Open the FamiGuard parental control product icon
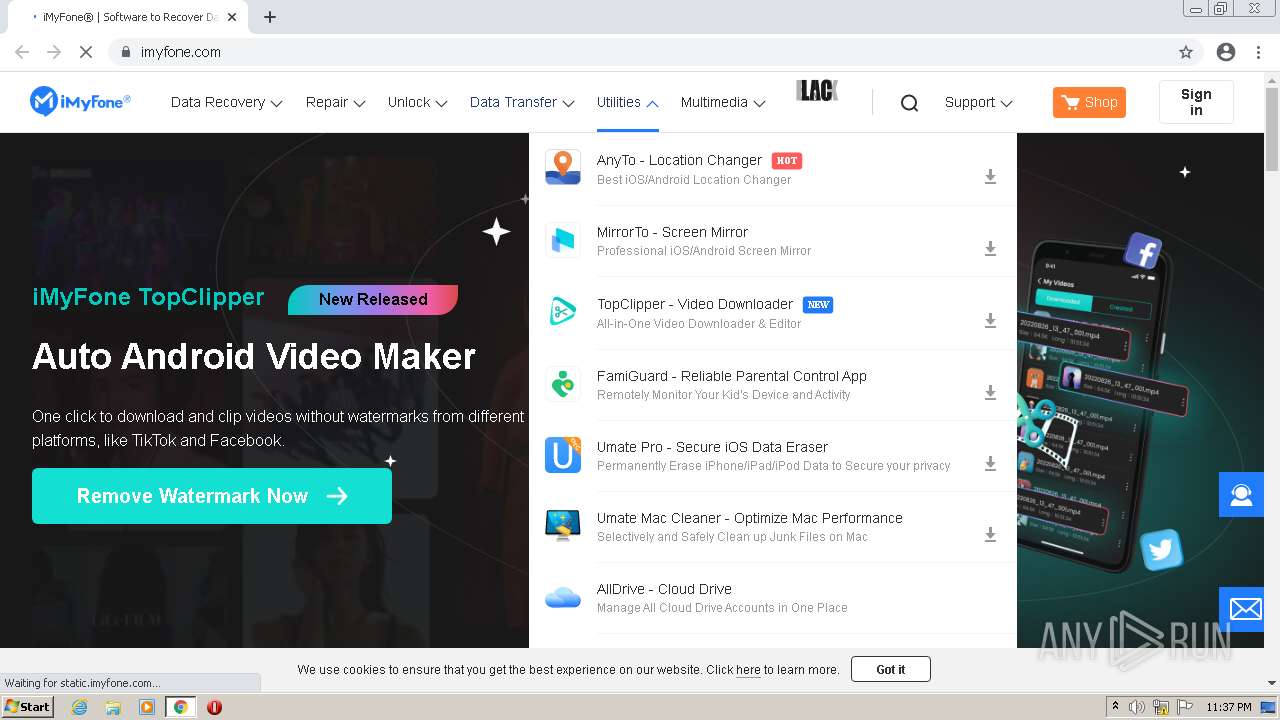1280x720 pixels. (563, 384)
